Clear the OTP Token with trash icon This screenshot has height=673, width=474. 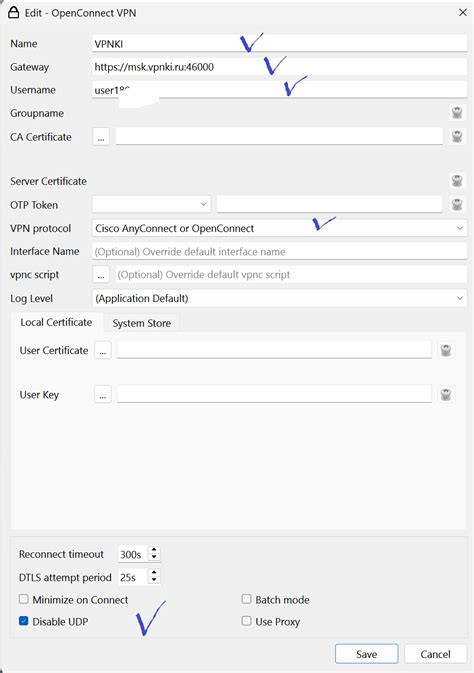point(457,204)
